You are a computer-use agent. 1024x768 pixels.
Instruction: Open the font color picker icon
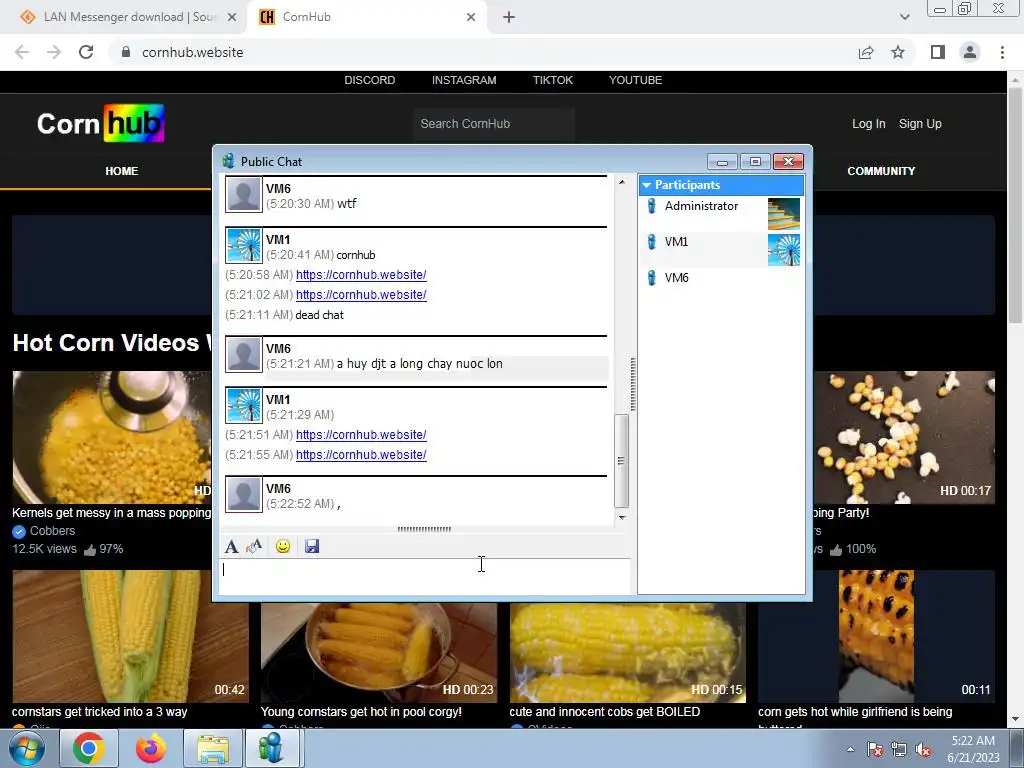click(x=254, y=546)
